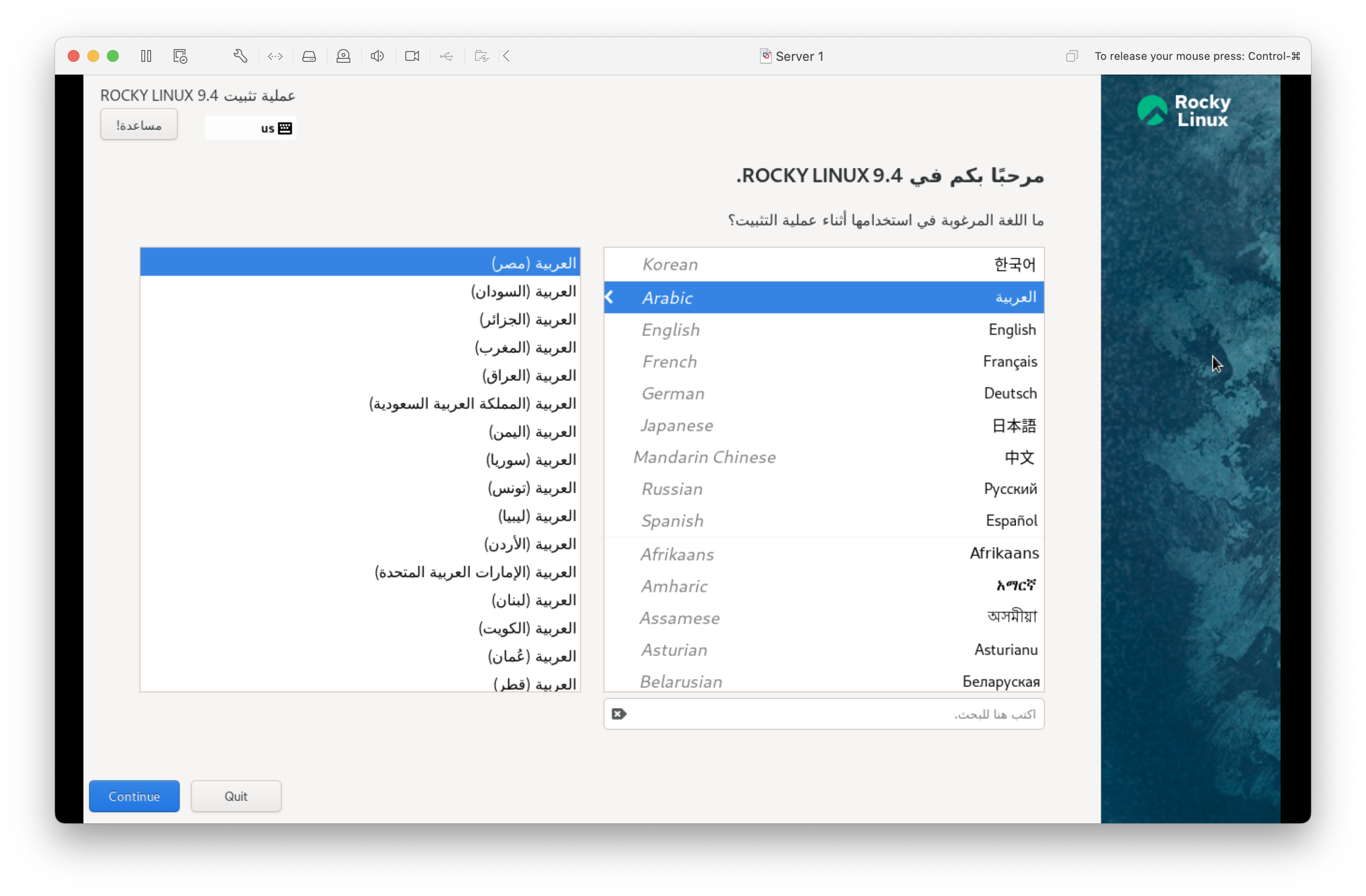Select Amharic in the language list
The width and height of the screenshot is (1366, 896).
(824, 586)
